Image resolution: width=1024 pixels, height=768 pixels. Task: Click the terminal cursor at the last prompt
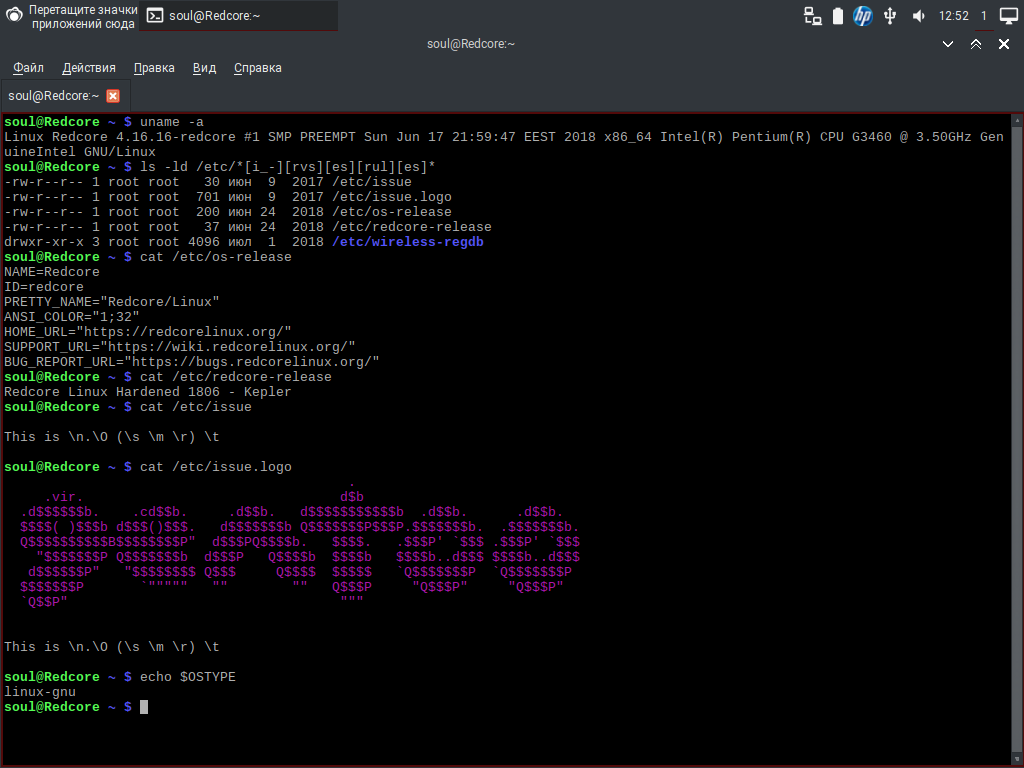point(144,707)
